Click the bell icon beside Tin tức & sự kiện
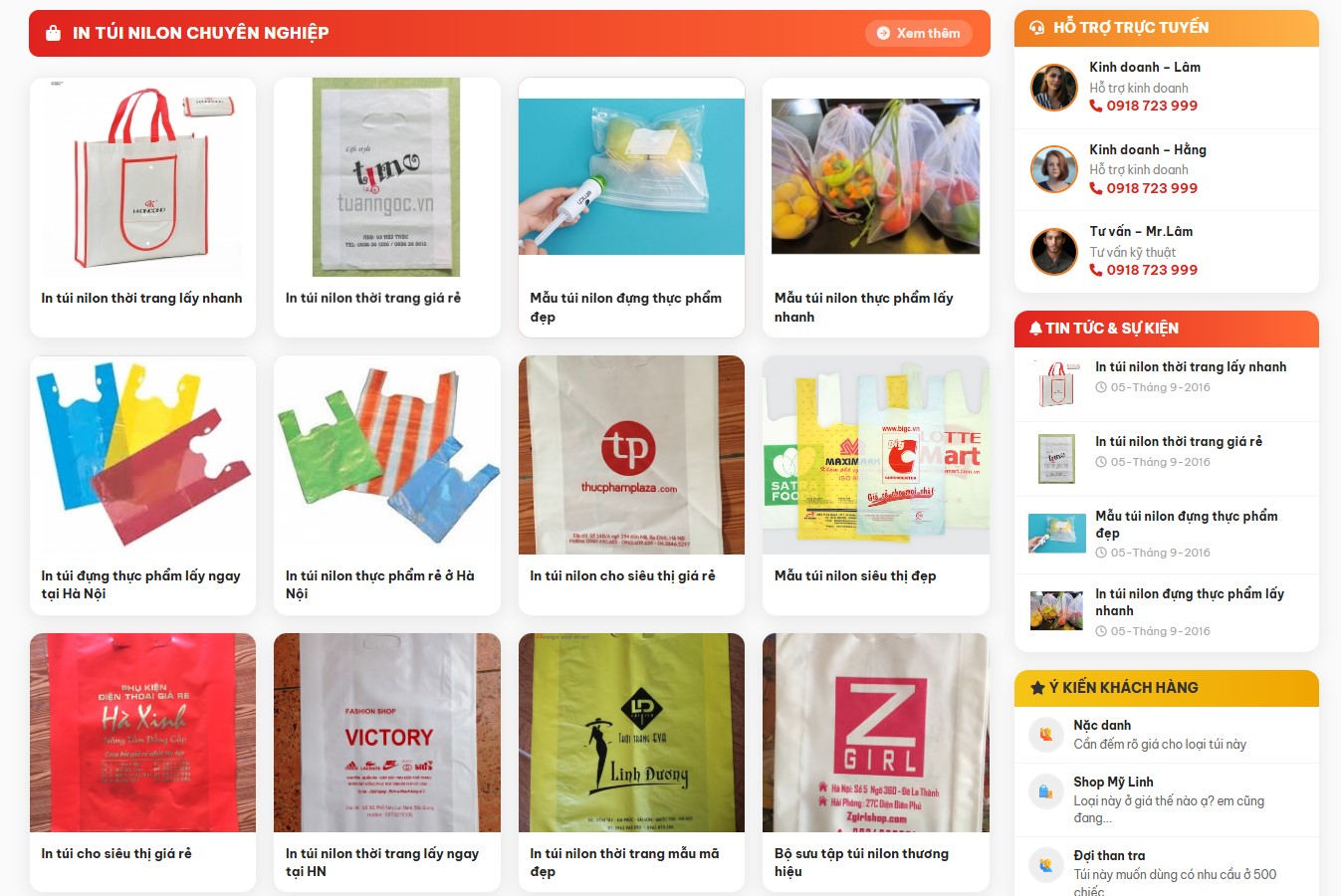The width and height of the screenshot is (1341, 896). pos(1035,329)
